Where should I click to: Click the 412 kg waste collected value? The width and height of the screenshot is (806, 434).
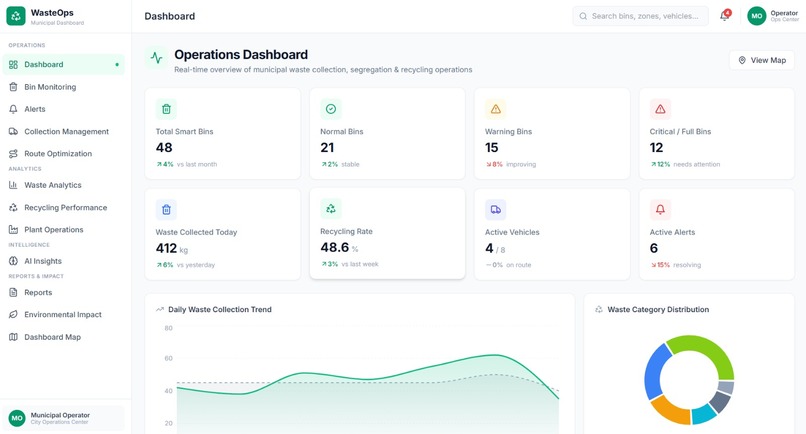[x=172, y=249]
